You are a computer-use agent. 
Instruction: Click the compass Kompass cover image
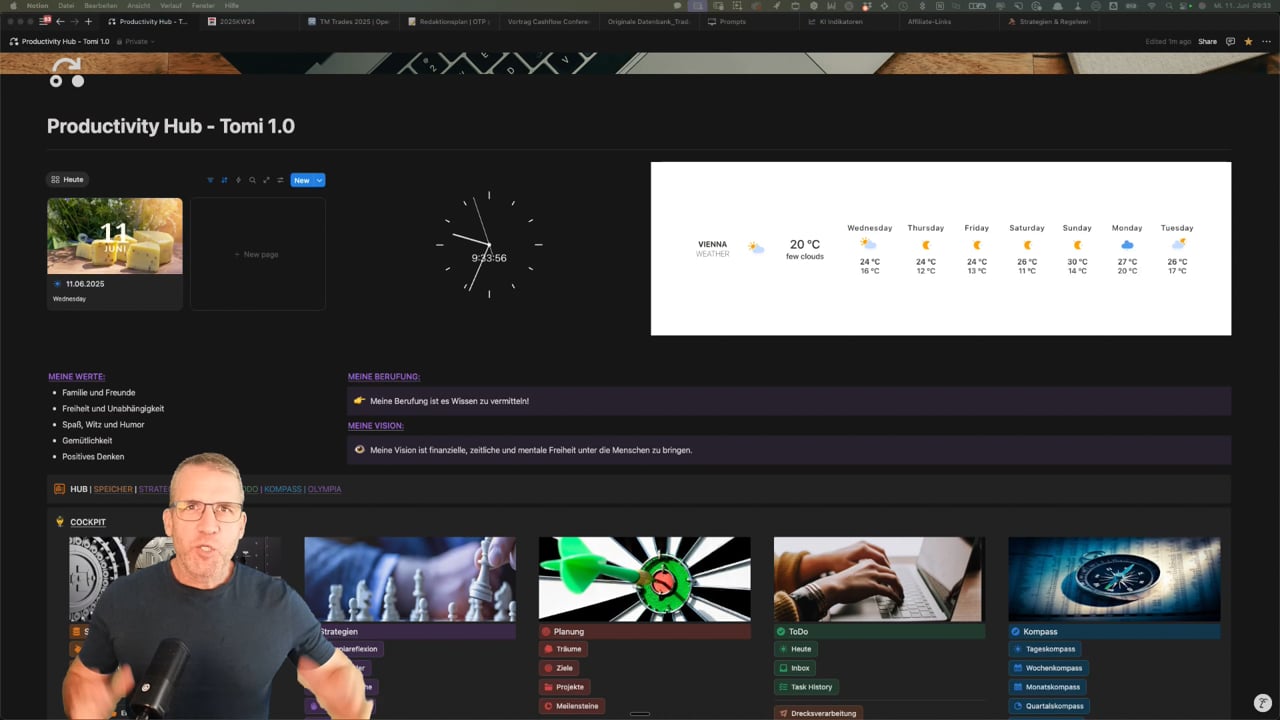click(1114, 579)
